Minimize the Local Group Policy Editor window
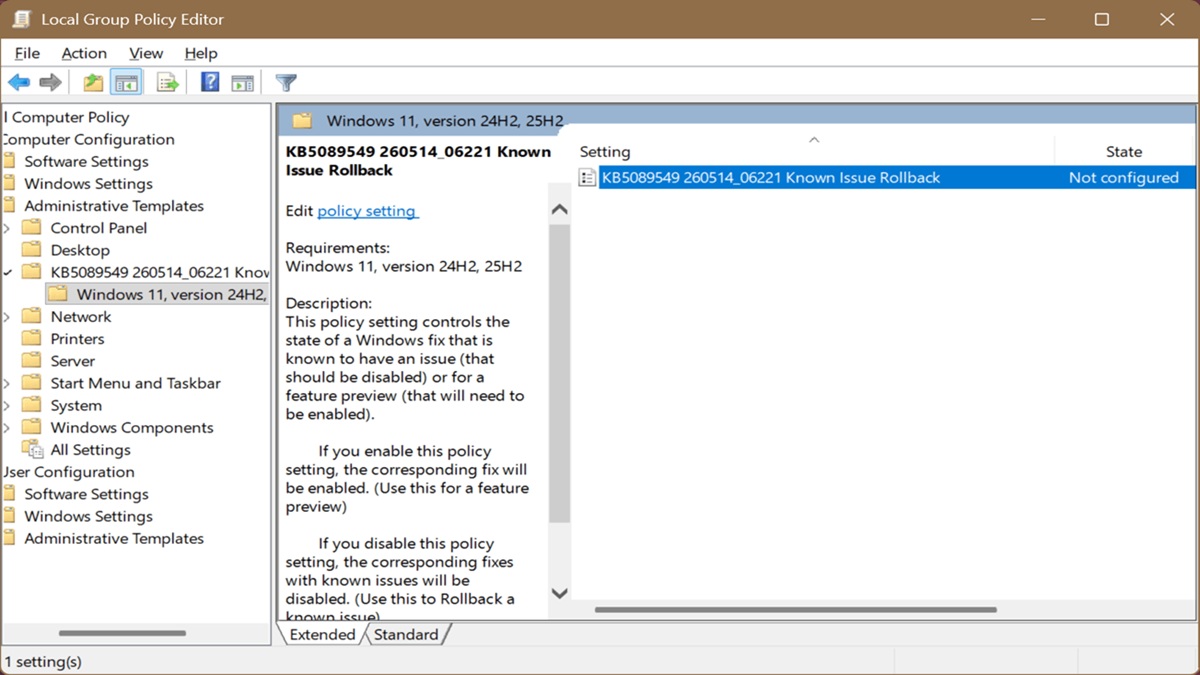Image resolution: width=1200 pixels, height=675 pixels. coord(1037,19)
